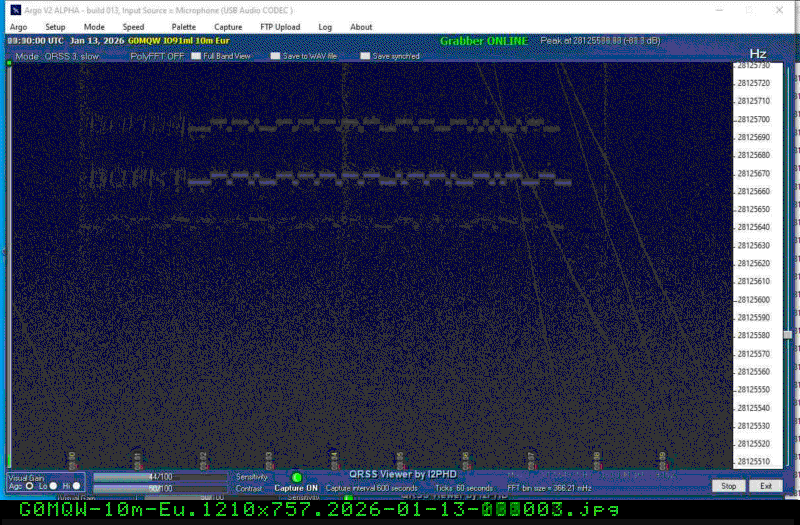This screenshot has height=525, width=800.
Task: Tick the Save to WAV file checkbox
Action: pyautogui.click(x=277, y=57)
